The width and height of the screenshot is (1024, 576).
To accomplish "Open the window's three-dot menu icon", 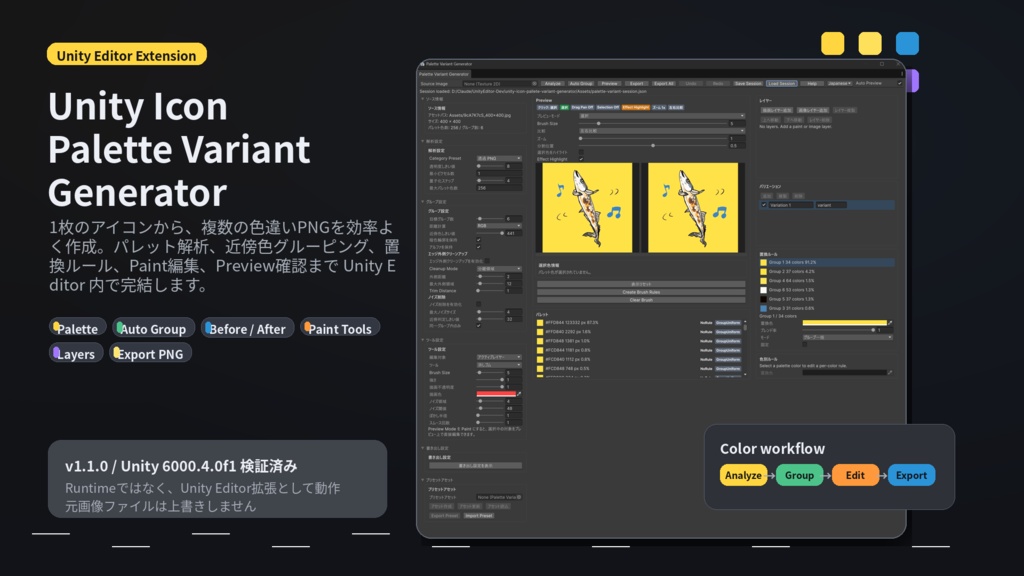I will tap(902, 74).
